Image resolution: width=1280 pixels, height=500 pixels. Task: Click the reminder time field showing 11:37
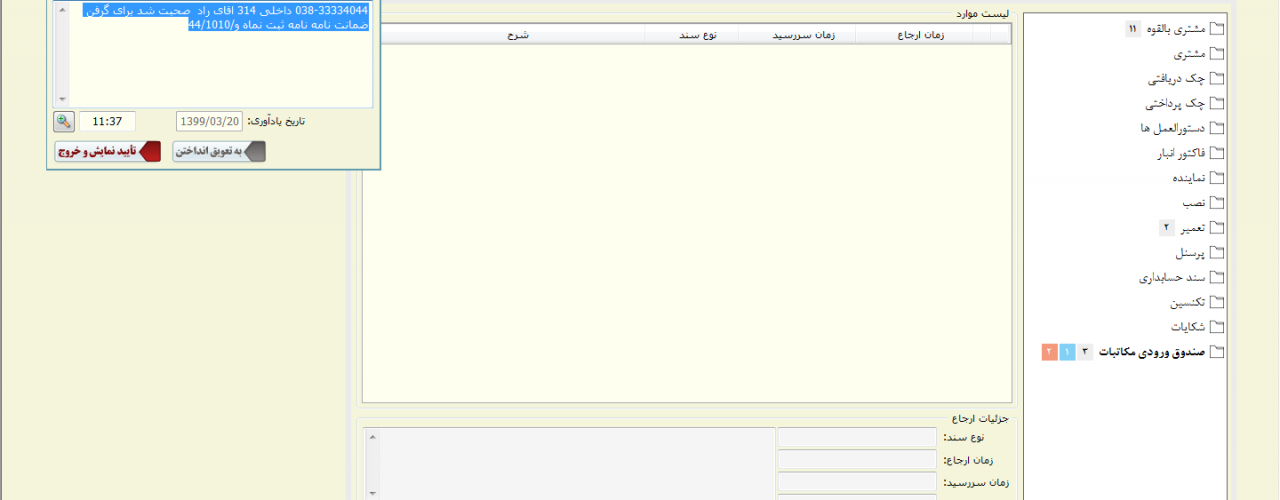pyautogui.click(x=107, y=121)
